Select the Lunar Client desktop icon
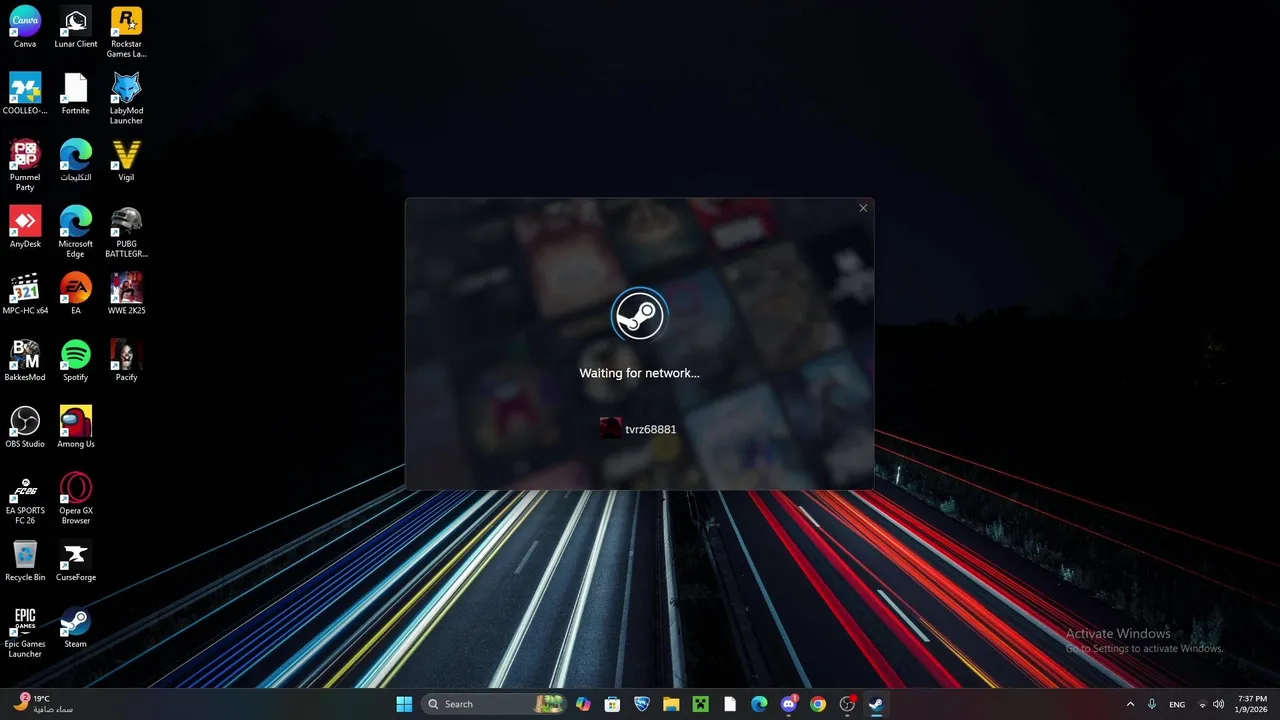1280x720 pixels. pyautogui.click(x=76, y=28)
